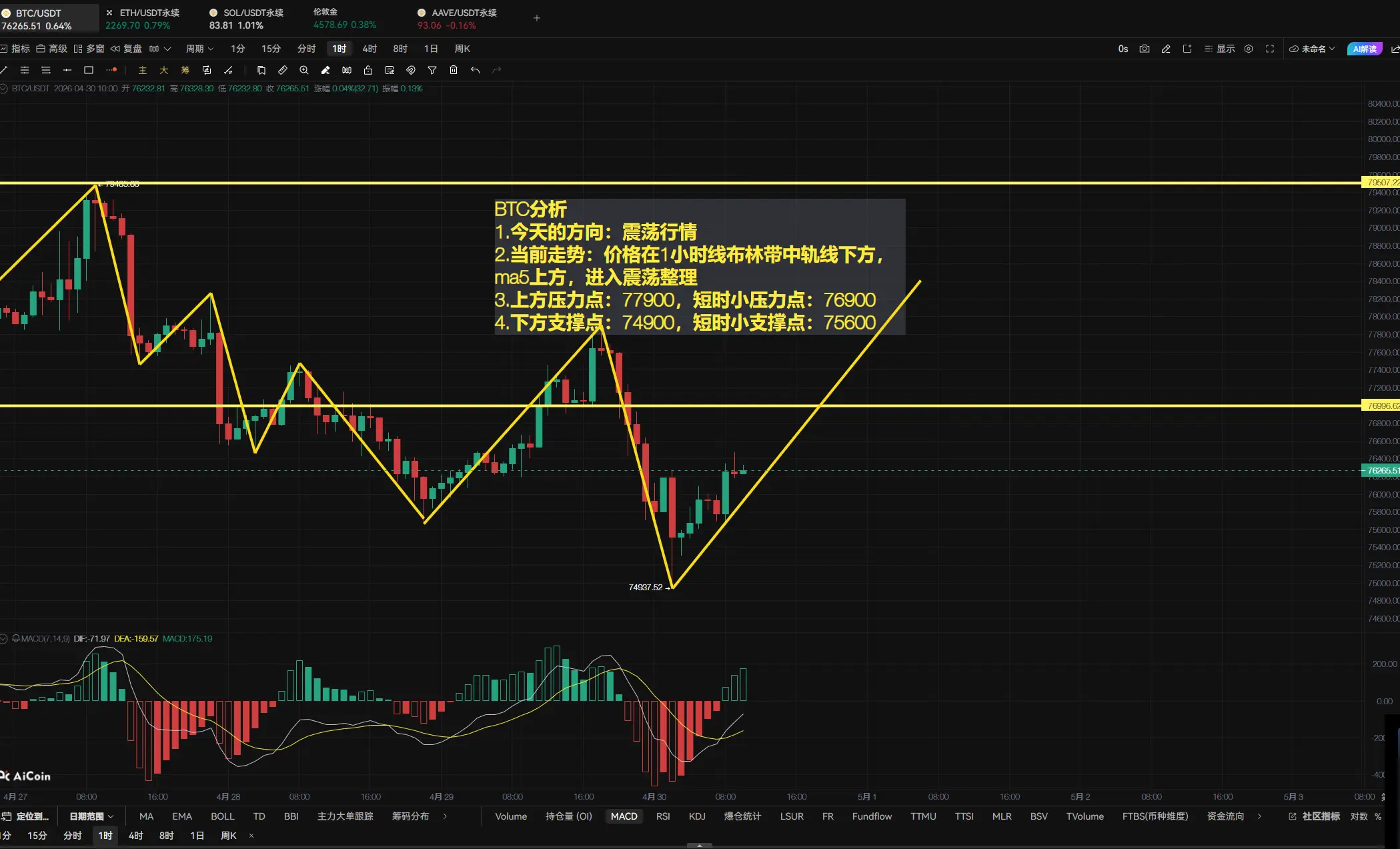Open the hexagon chart settings icon

tap(1249, 49)
